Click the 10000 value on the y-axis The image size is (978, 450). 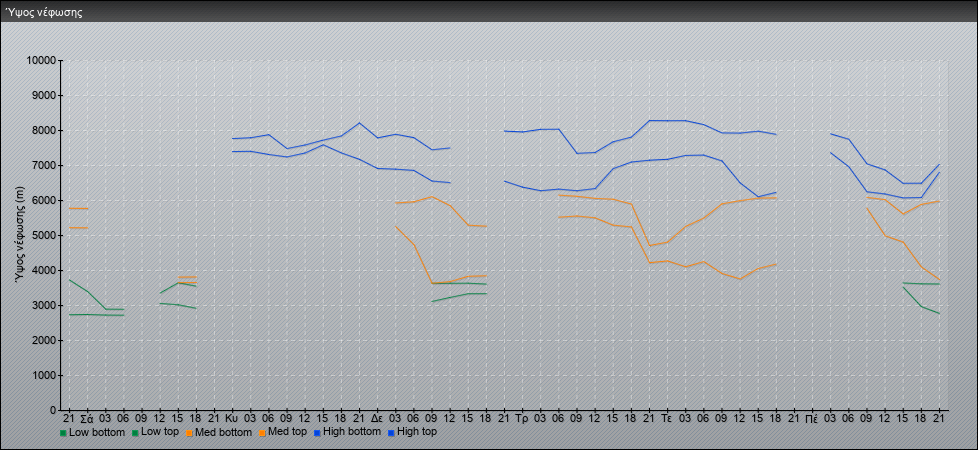tap(41, 61)
